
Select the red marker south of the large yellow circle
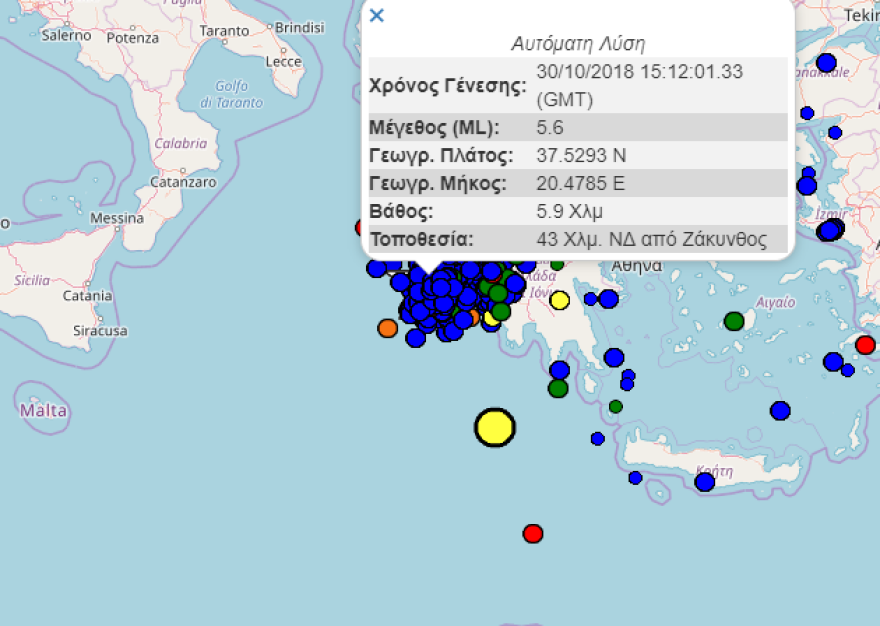pos(533,534)
